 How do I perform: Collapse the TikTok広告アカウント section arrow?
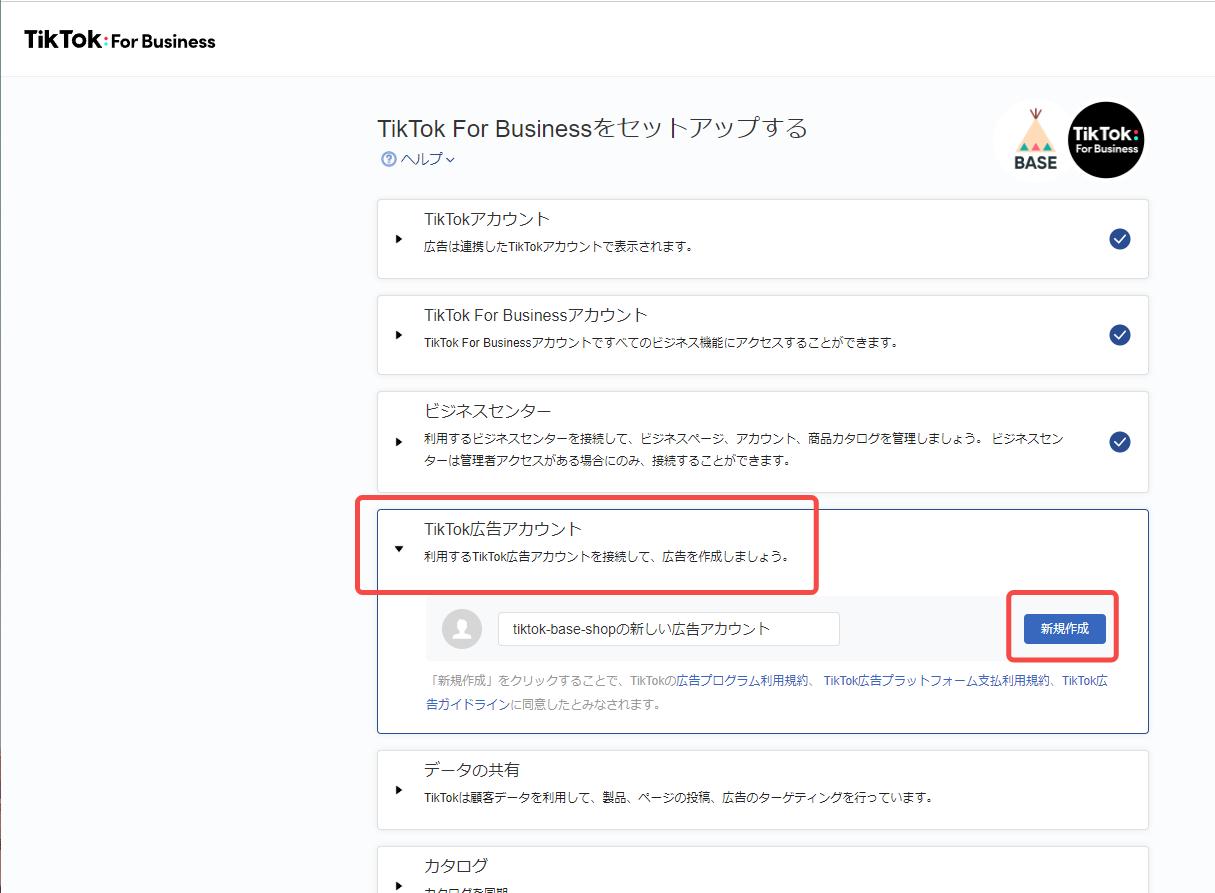(x=399, y=548)
